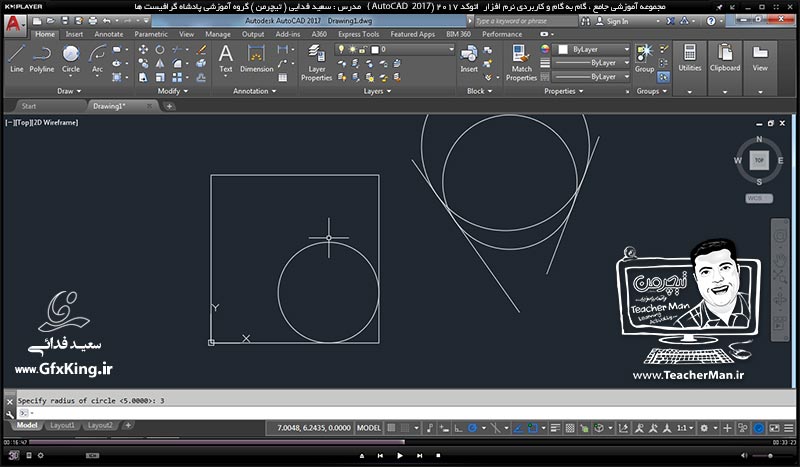The height and width of the screenshot is (467, 800).
Task: Open the Utilities panel
Action: pos(689,58)
